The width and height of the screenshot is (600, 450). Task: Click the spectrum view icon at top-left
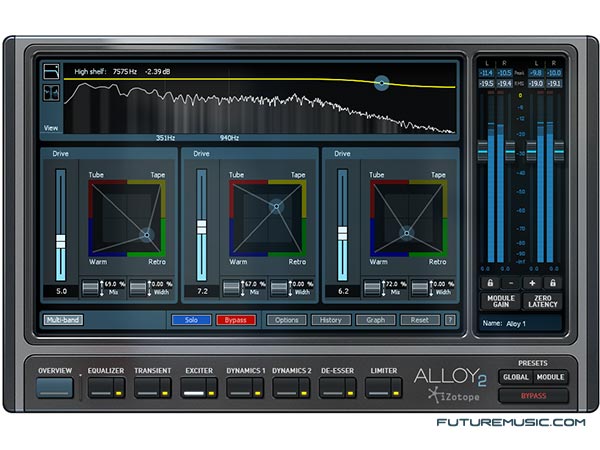[51, 72]
